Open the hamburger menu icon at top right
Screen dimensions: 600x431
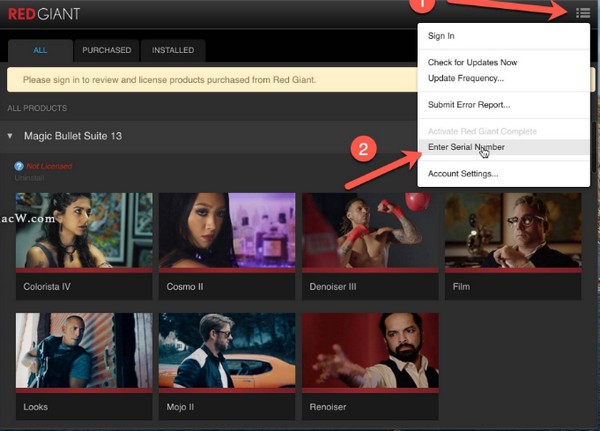coord(582,13)
